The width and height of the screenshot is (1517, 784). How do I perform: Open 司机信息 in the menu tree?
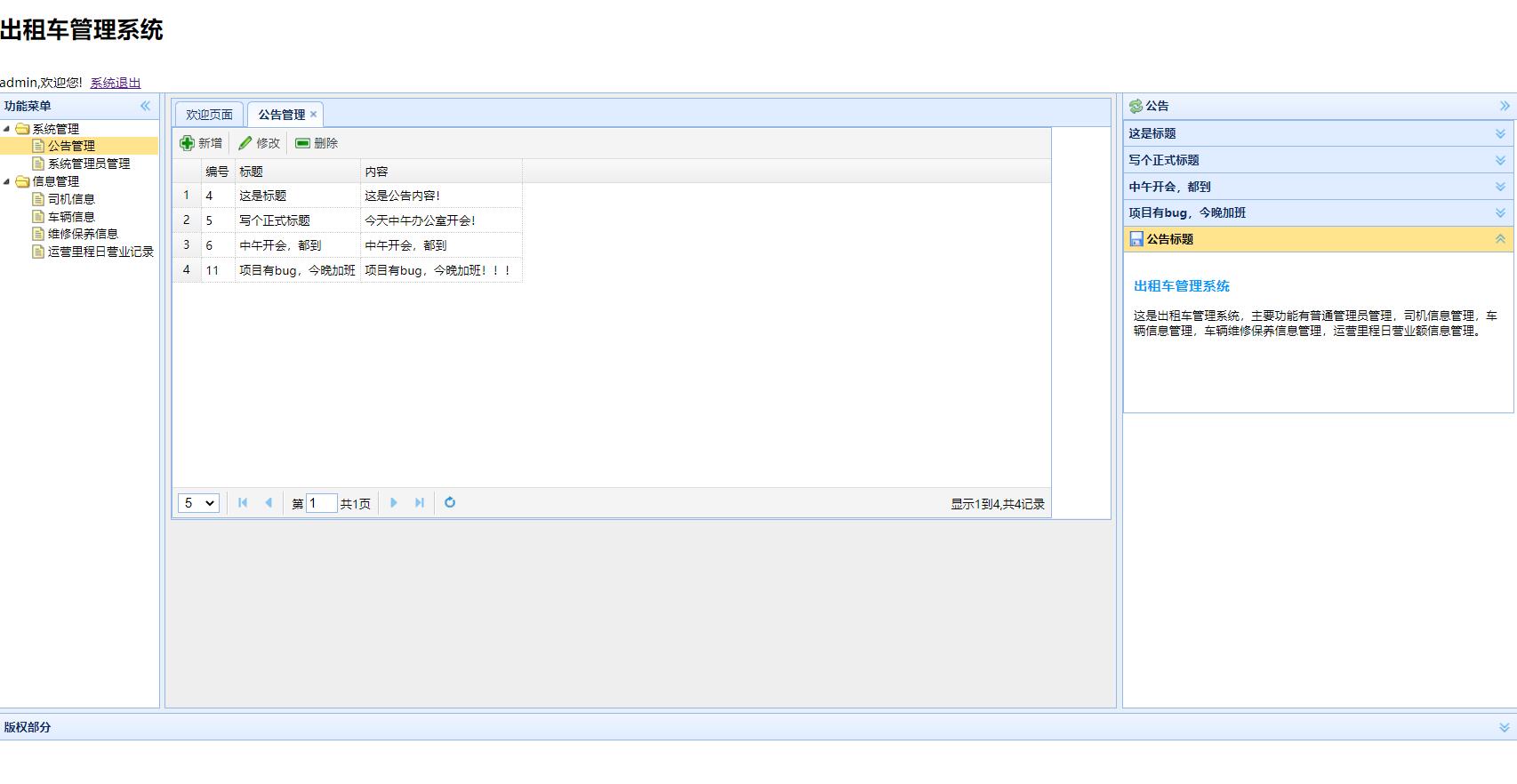pos(71,199)
